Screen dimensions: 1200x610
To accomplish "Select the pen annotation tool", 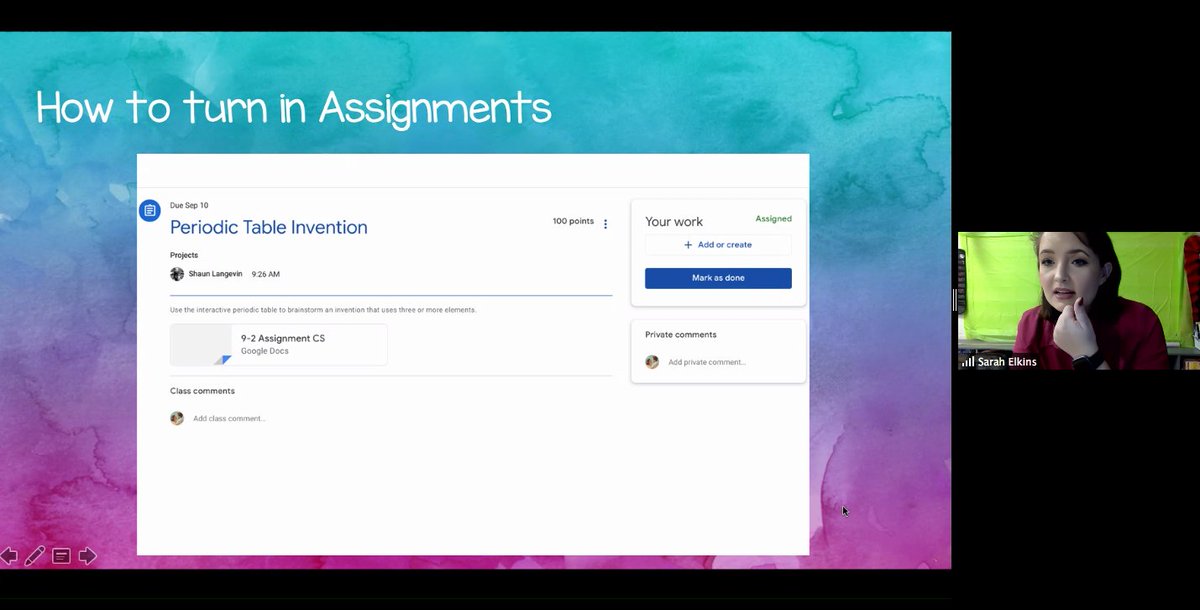I will (35, 556).
